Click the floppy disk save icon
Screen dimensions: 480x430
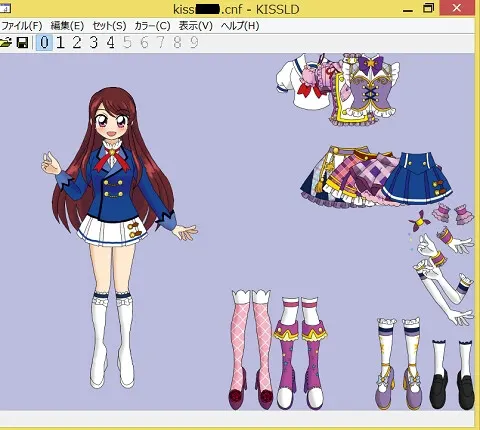[x=22, y=43]
